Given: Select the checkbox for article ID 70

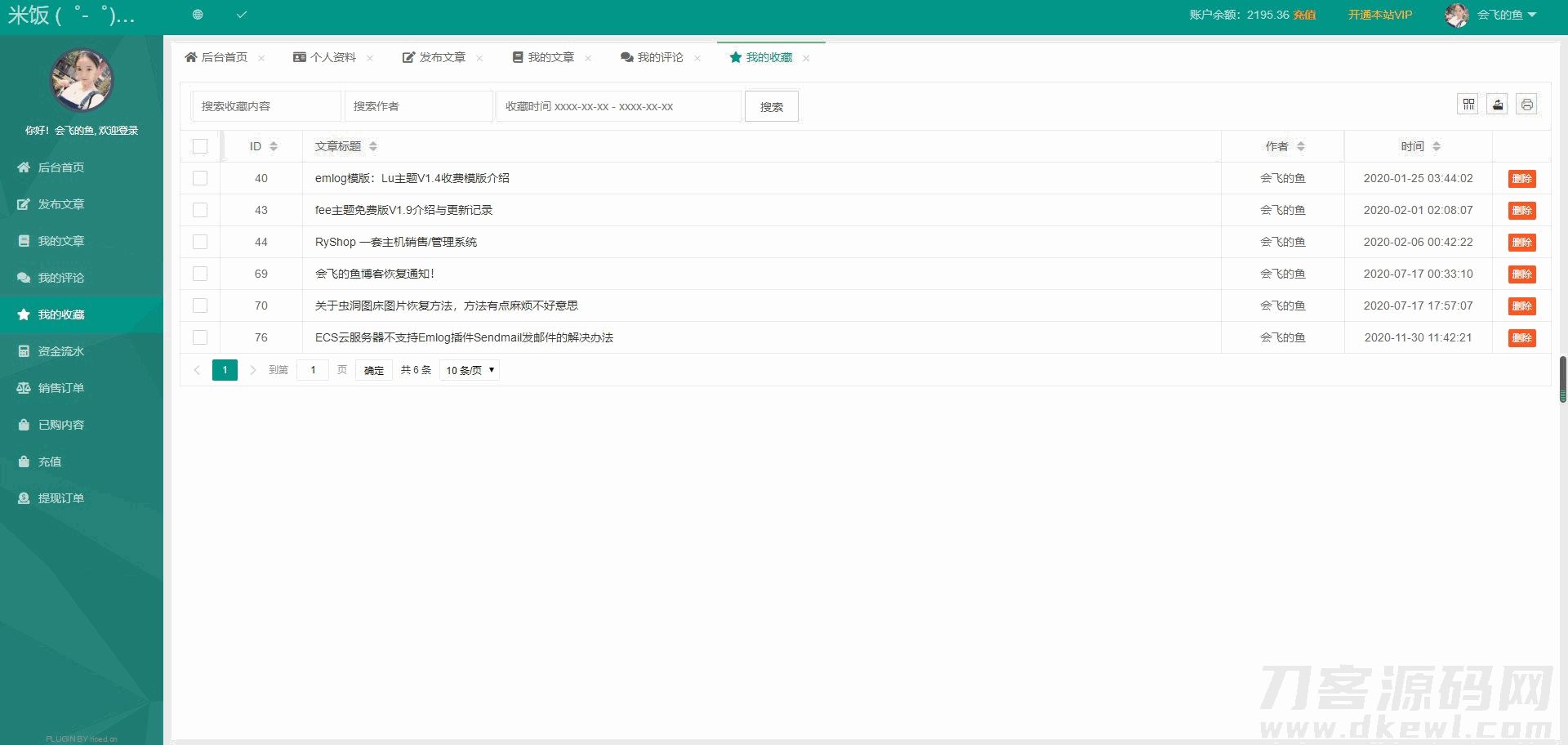Looking at the screenshot, I should pyautogui.click(x=200, y=306).
